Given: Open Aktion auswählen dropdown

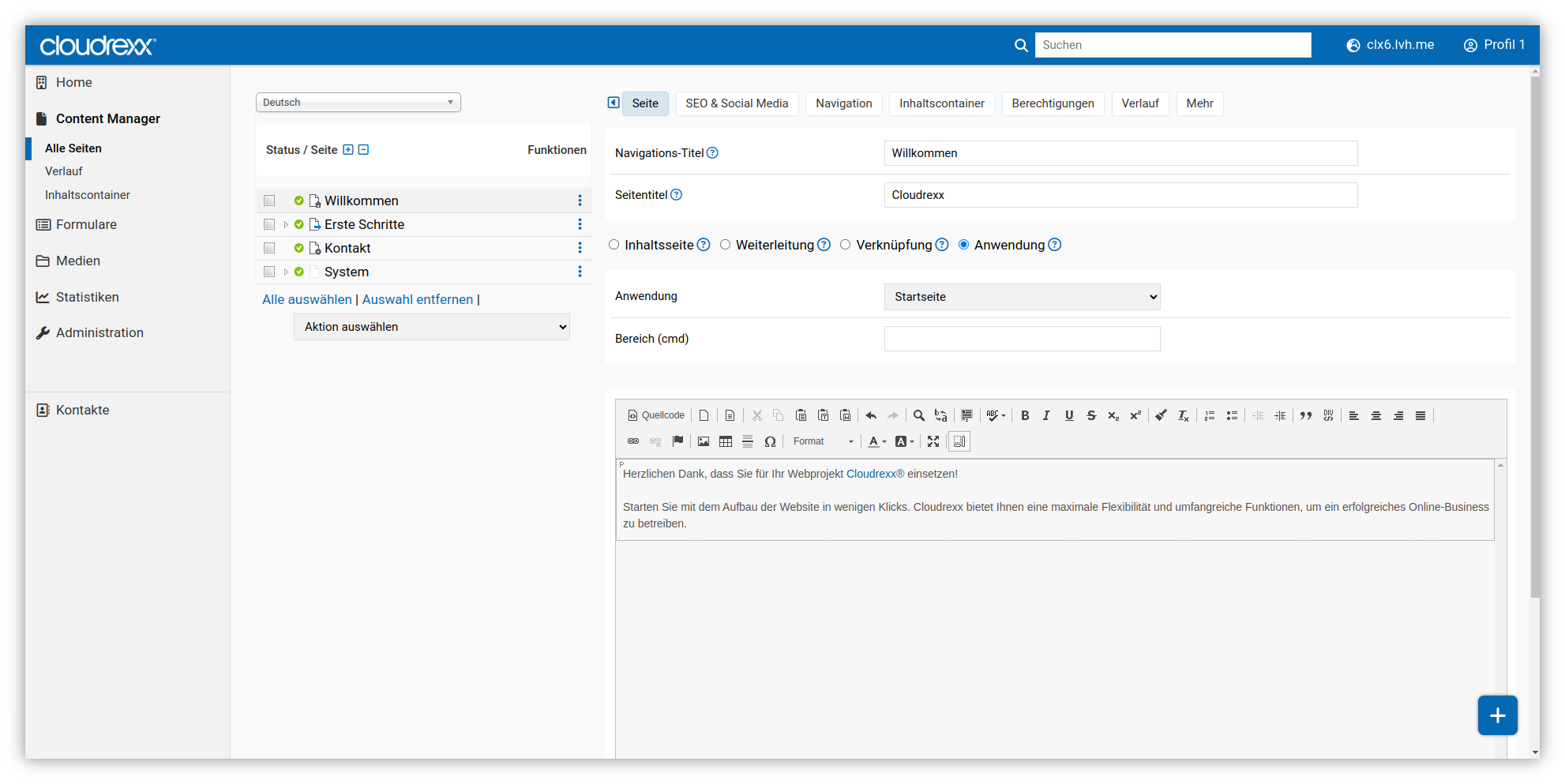Looking at the screenshot, I should [x=432, y=327].
